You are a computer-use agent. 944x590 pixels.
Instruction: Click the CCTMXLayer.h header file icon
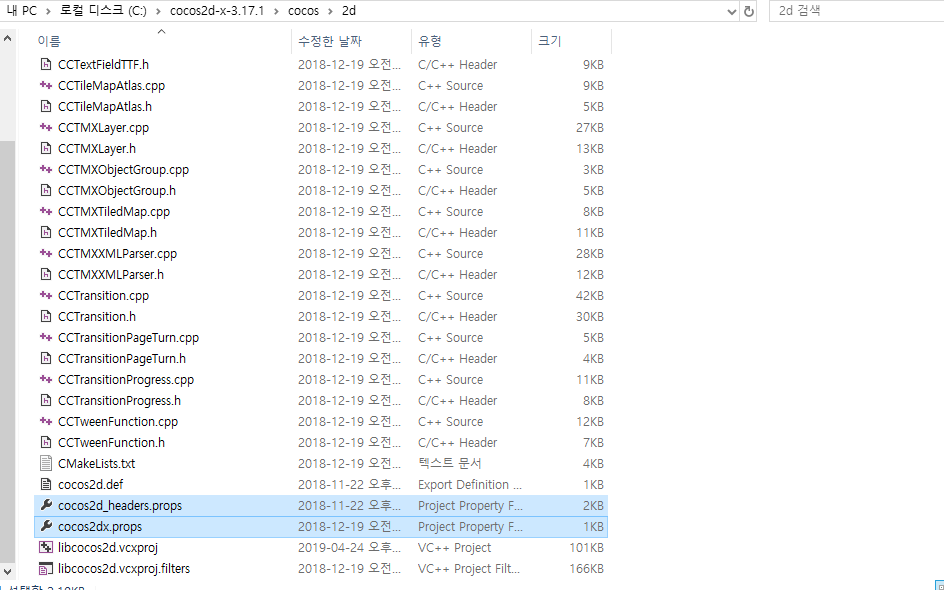coord(46,149)
